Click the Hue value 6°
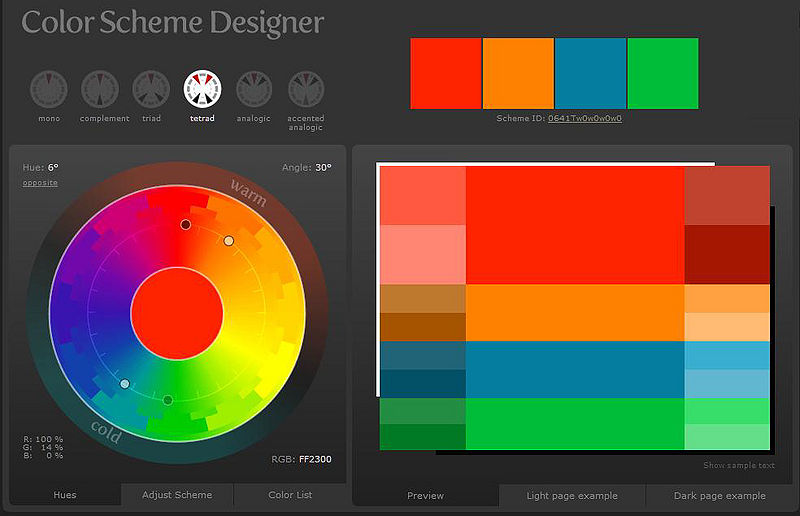 click(x=53, y=167)
